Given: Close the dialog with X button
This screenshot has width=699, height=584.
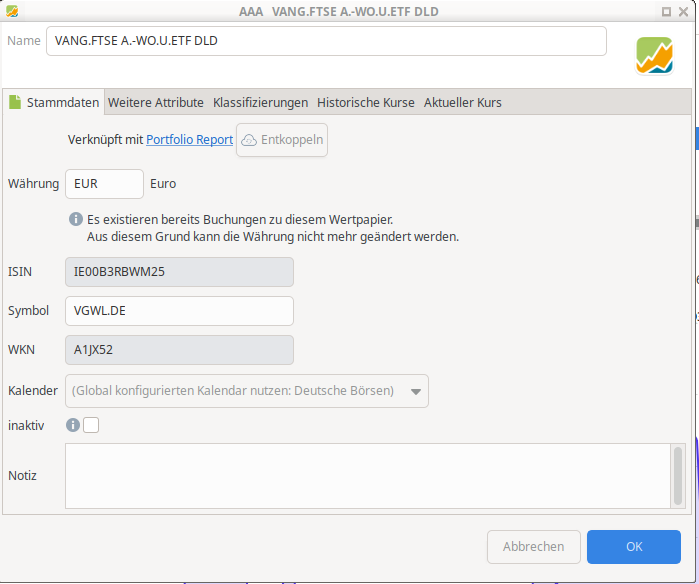Looking at the screenshot, I should (x=683, y=12).
